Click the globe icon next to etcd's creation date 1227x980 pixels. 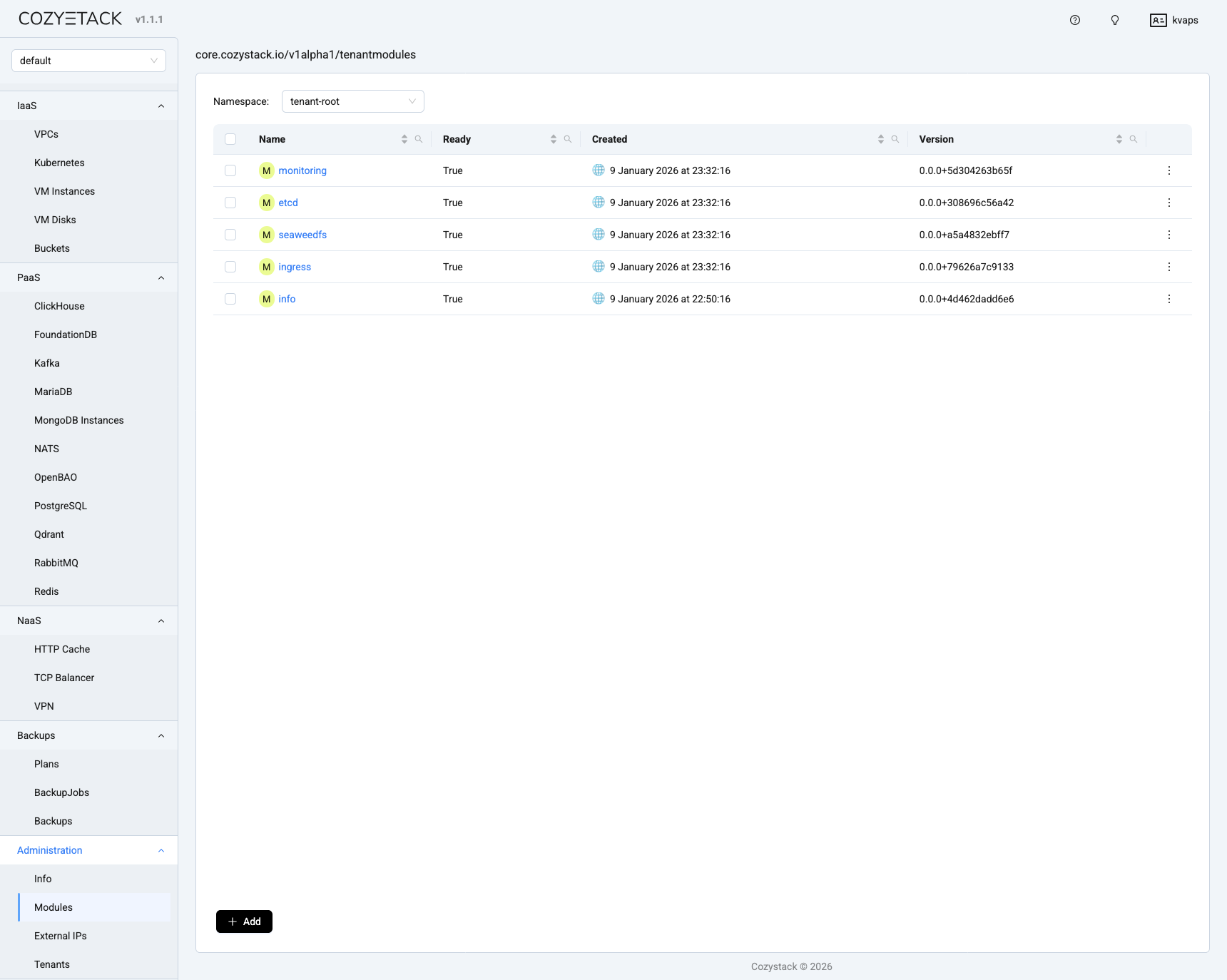(x=598, y=202)
